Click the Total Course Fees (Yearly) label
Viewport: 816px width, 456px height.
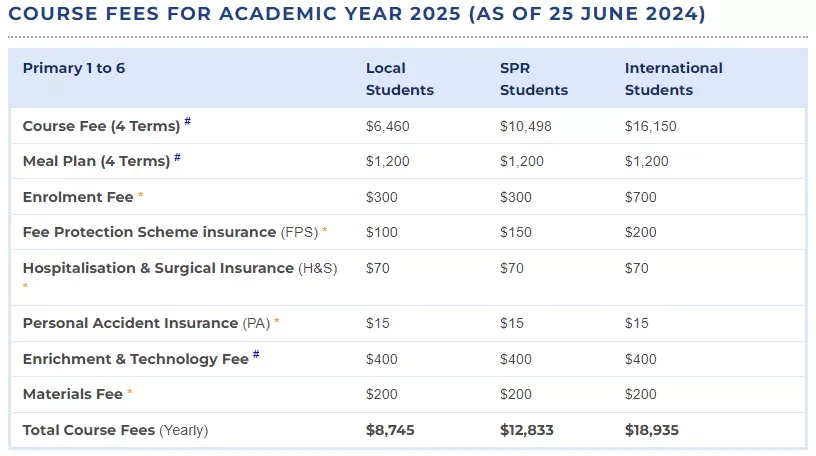pyautogui.click(x=116, y=430)
